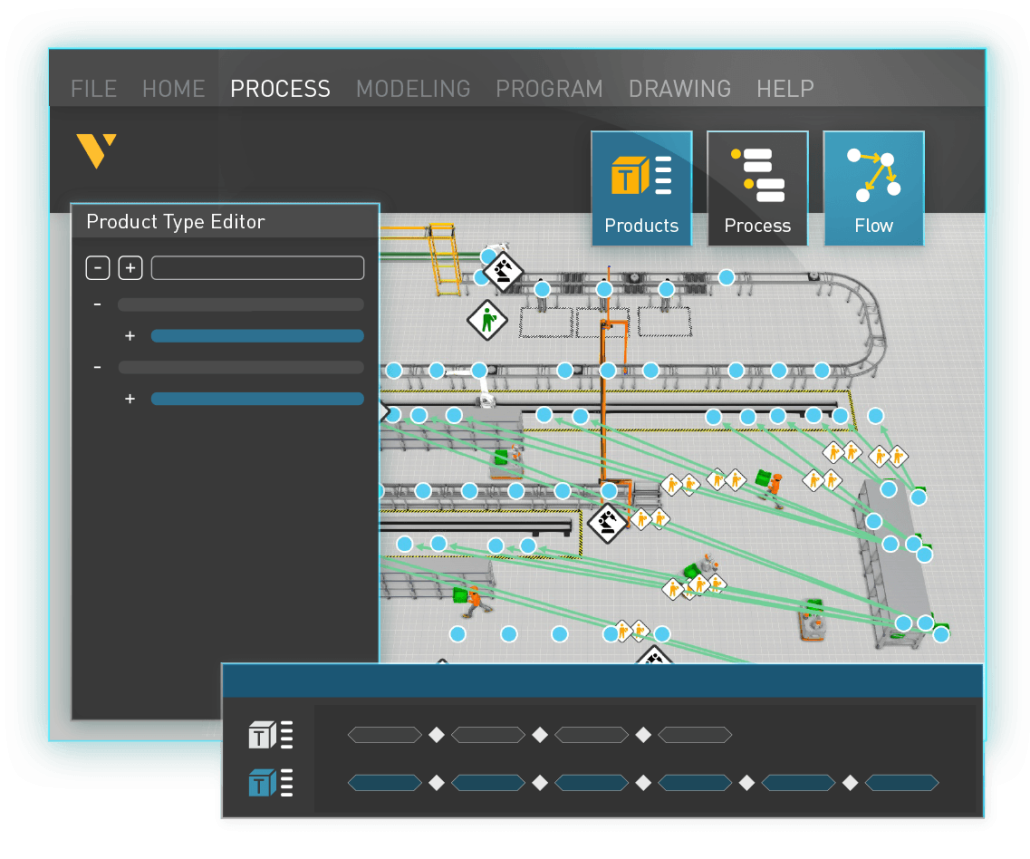Select first gray process step in bottom panel
Screen dimensions: 1030x859
pos(385,735)
